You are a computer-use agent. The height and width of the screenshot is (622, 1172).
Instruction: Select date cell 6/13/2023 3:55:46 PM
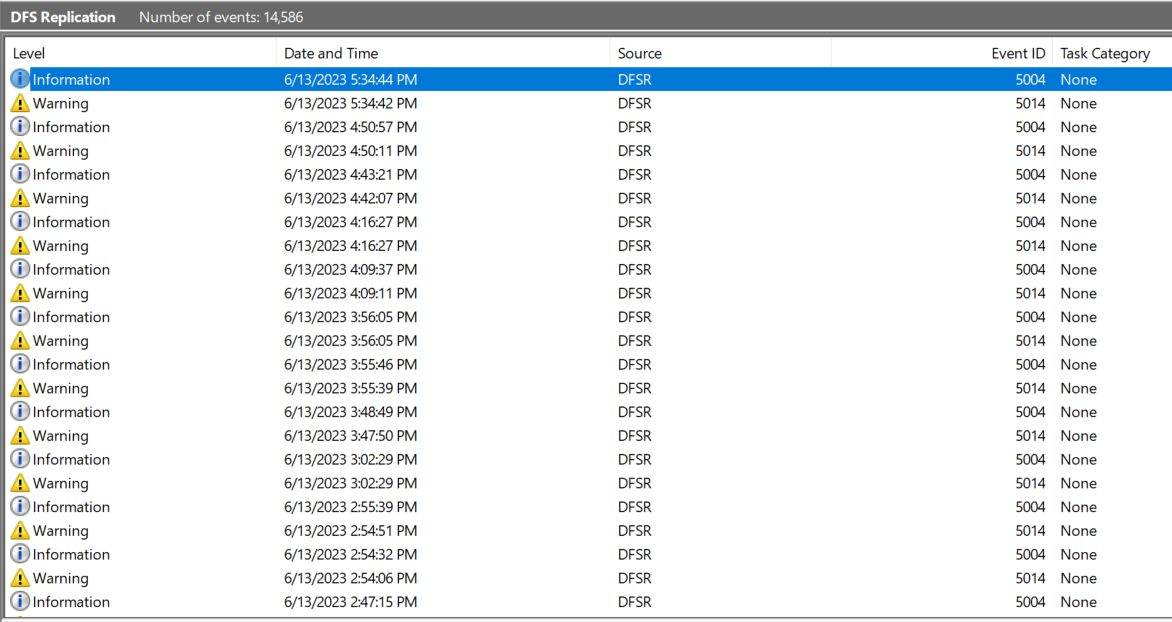click(351, 364)
